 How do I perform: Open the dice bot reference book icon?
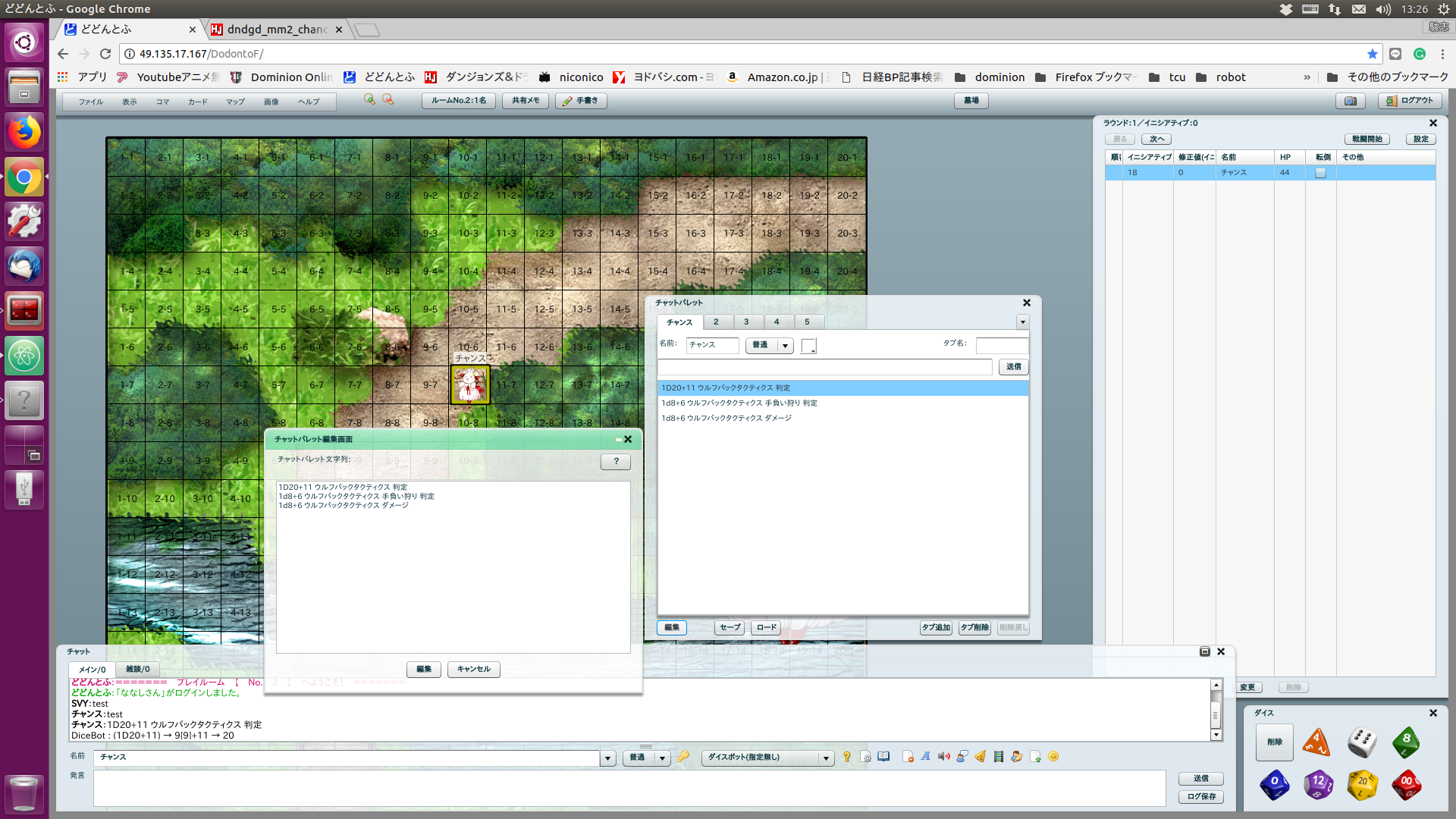883,757
